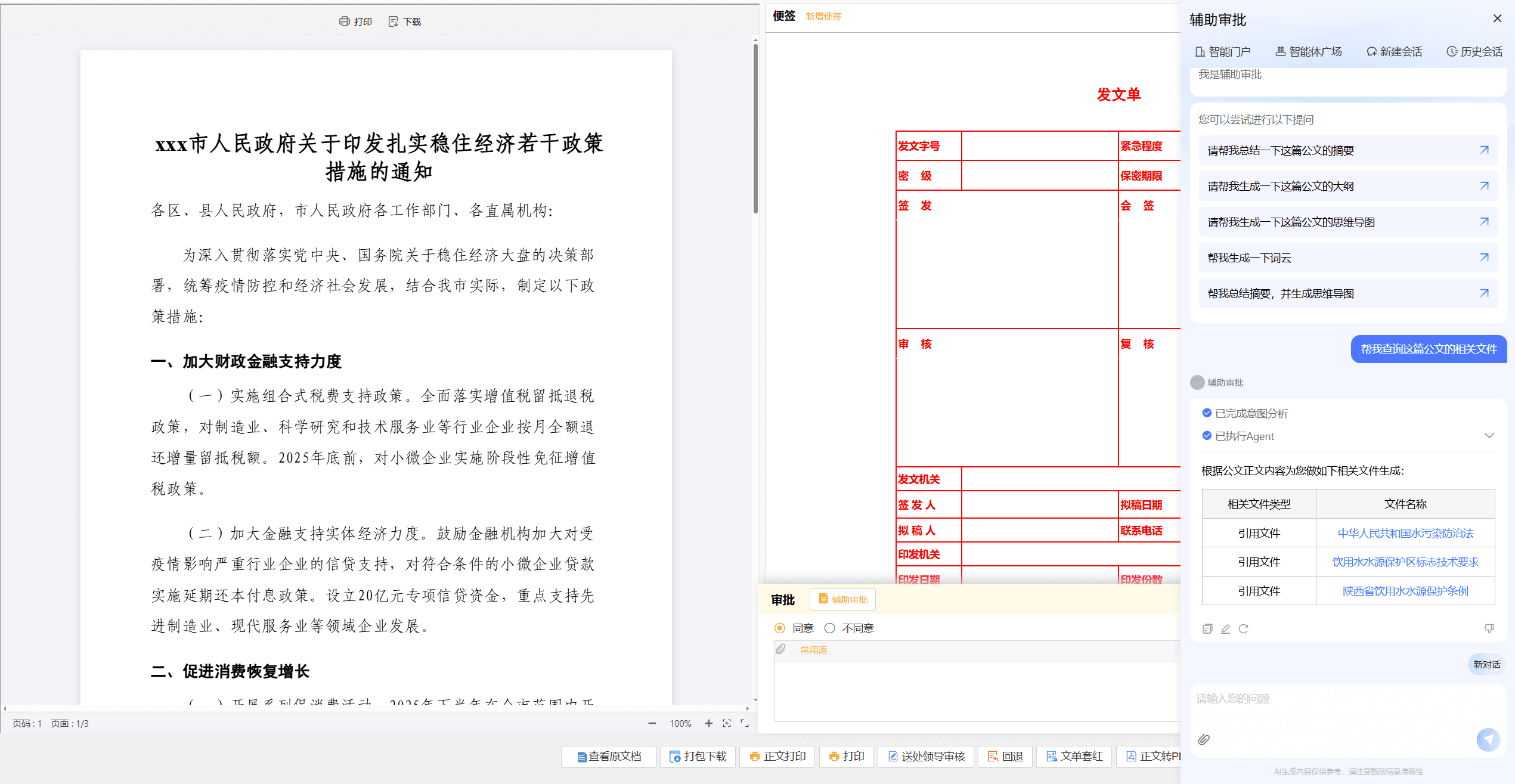Select the 不同意 radio button
This screenshot has height=784, width=1515.
click(829, 628)
